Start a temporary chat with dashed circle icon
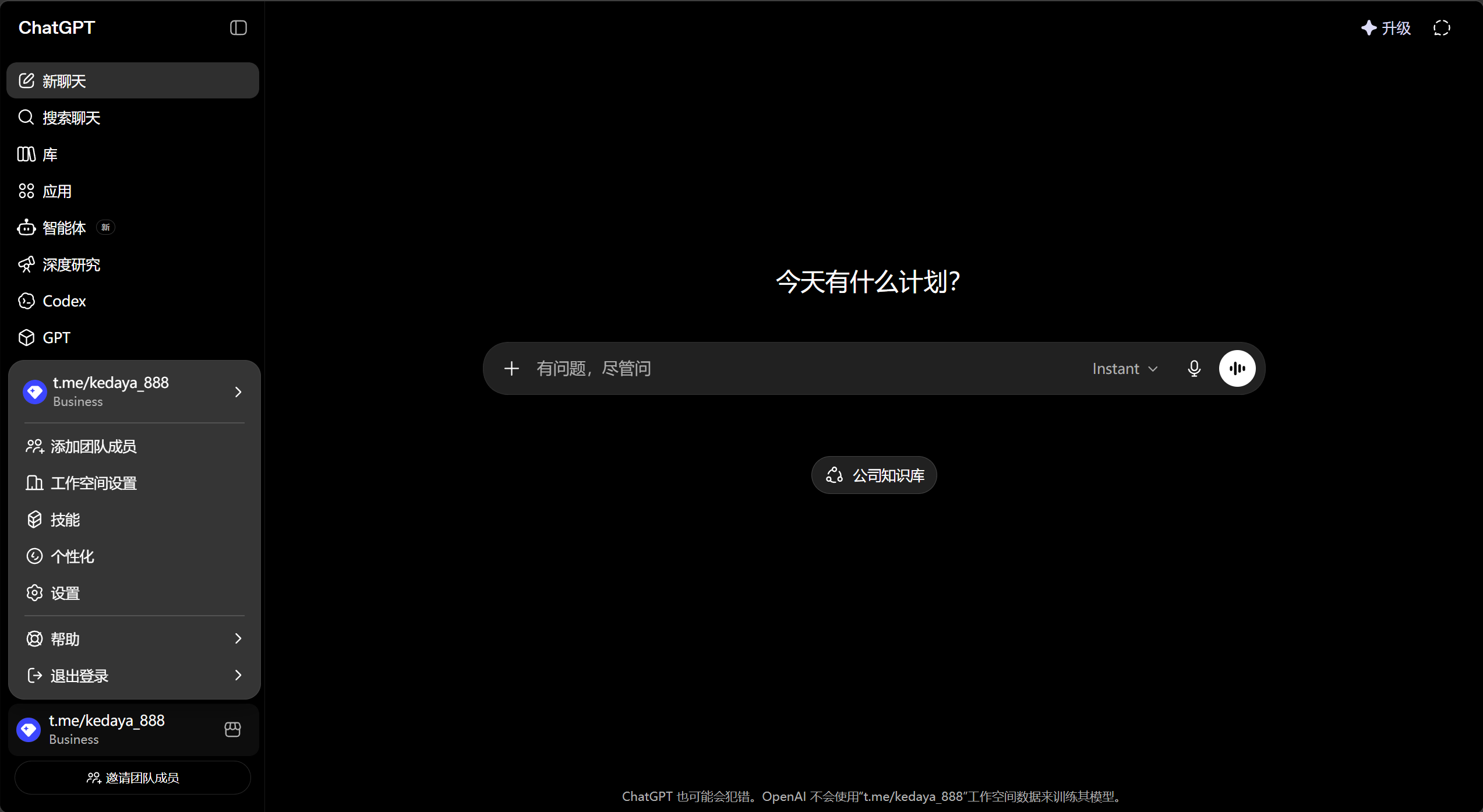Screen dimensions: 1483x812 point(1442,28)
